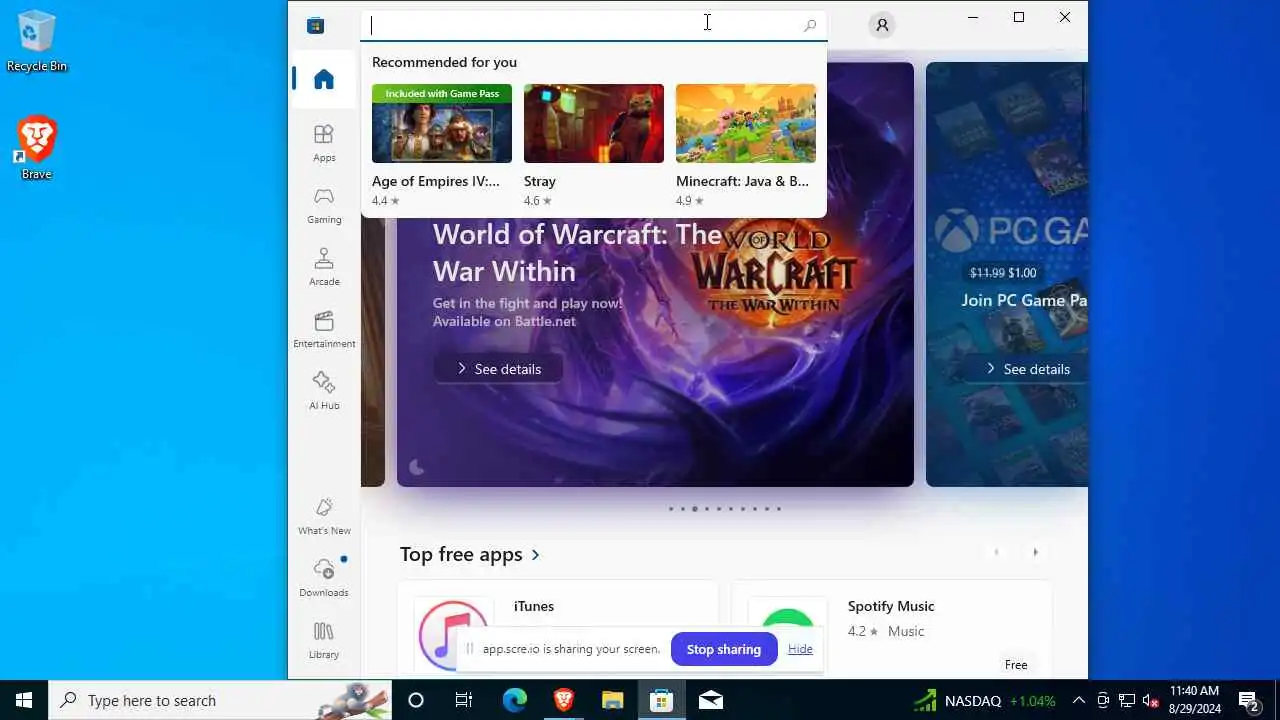Viewport: 1280px width, 720px height.
Task: Open the Windows Start menu
Action: click(24, 700)
